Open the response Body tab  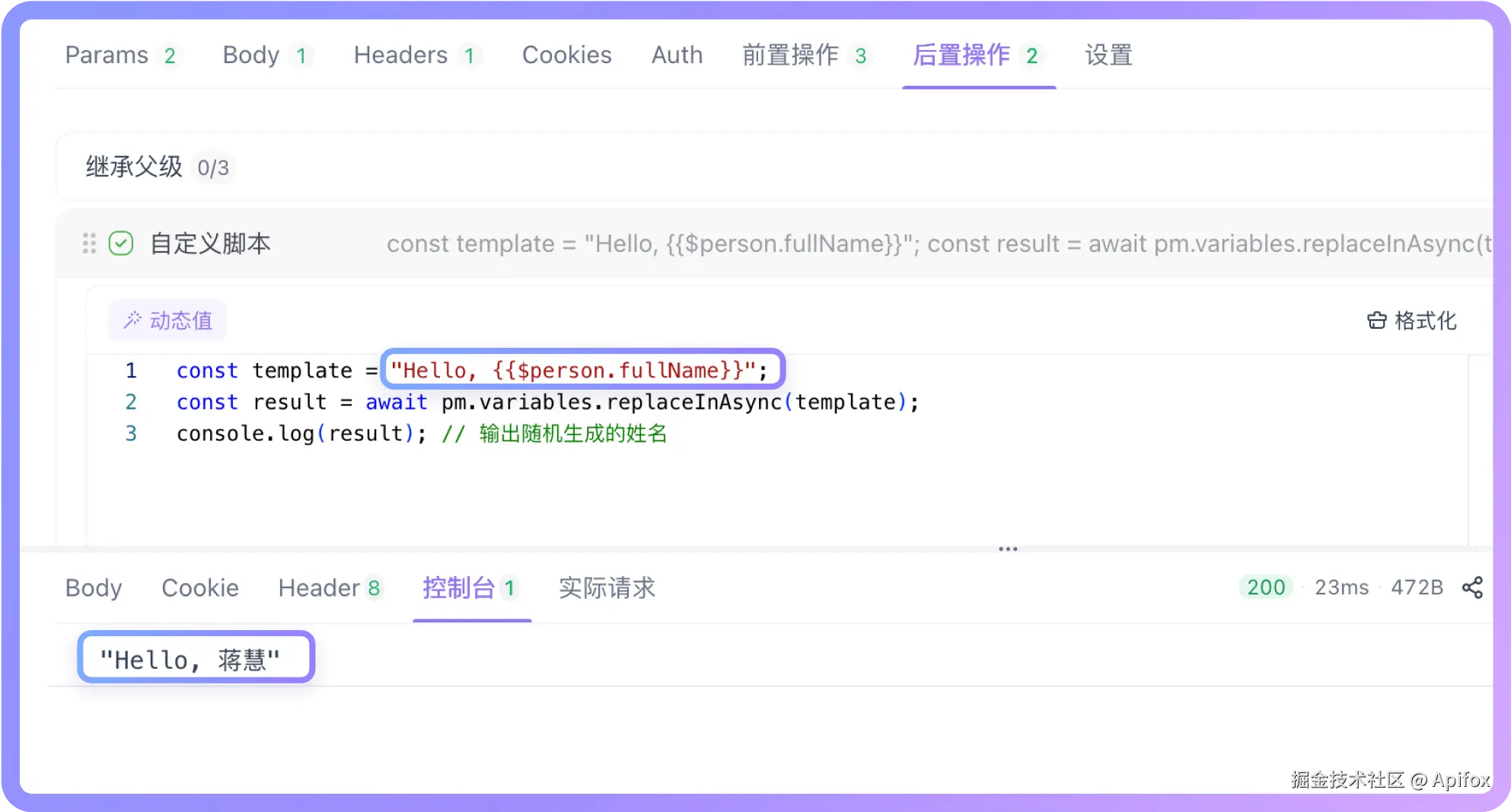coord(94,588)
